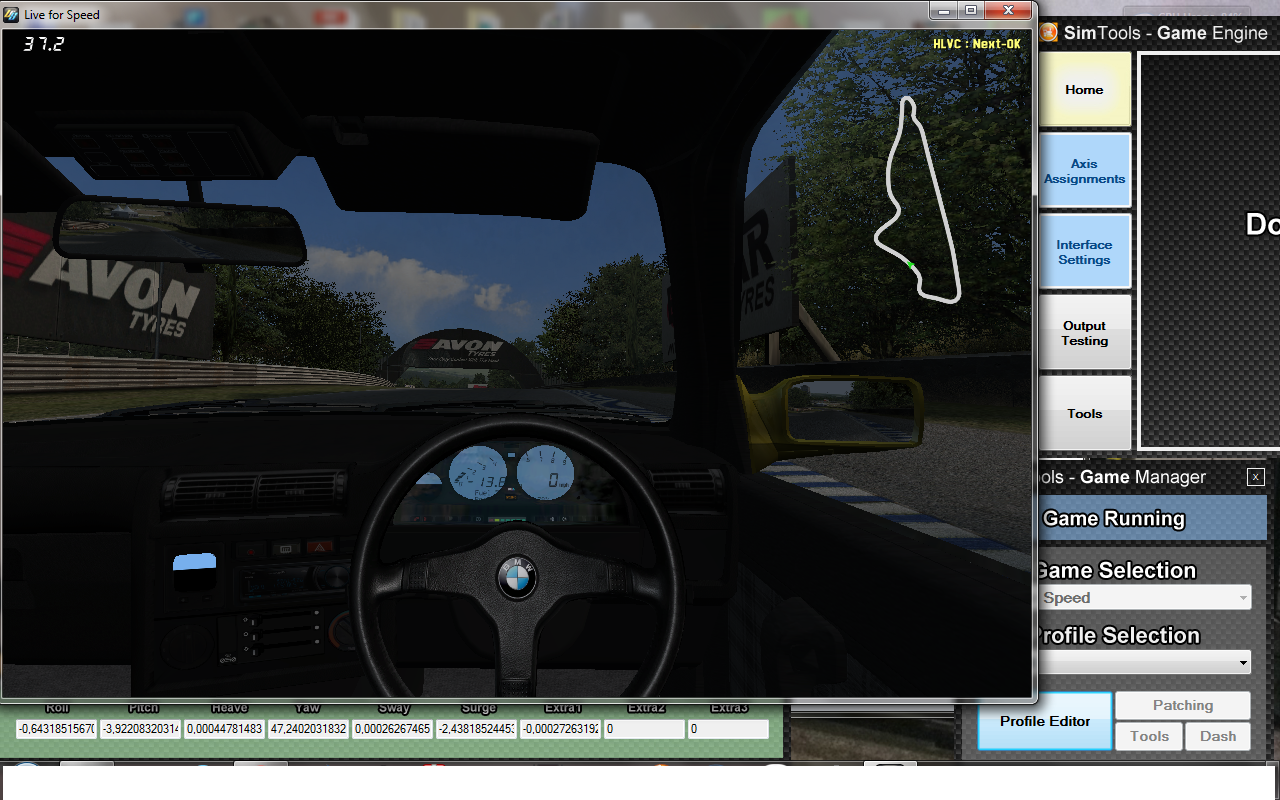
Task: Click the 'HLVC : Next-OK' game message
Action: tap(977, 44)
